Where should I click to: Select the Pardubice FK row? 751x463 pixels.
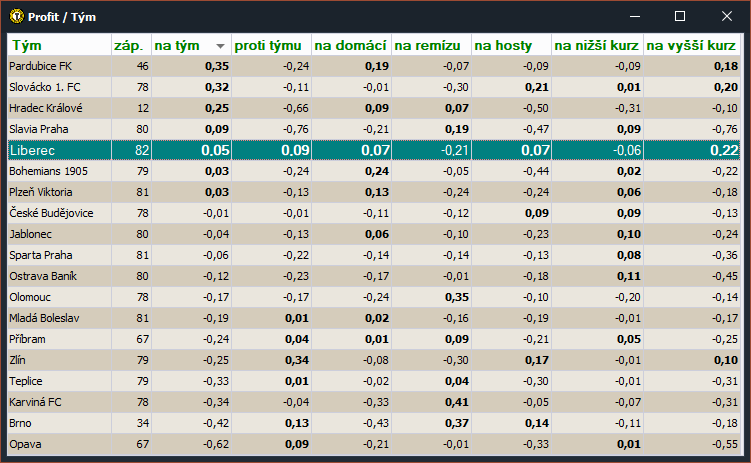[x=374, y=66]
